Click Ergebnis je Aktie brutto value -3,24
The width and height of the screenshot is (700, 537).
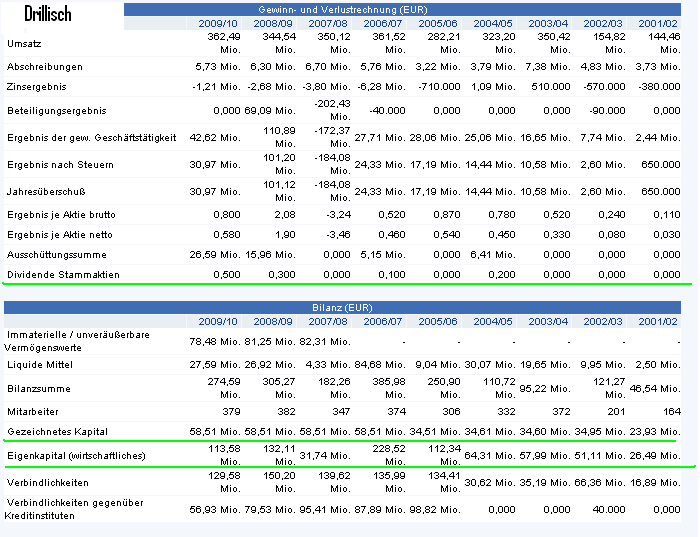point(339,215)
